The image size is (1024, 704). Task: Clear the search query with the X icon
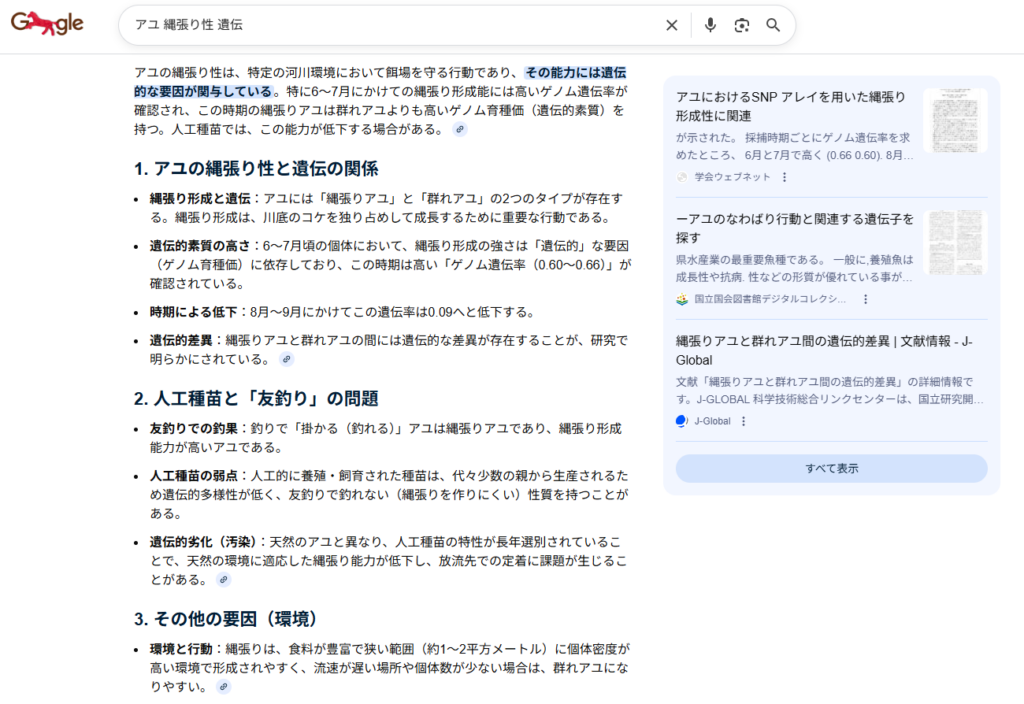[672, 25]
